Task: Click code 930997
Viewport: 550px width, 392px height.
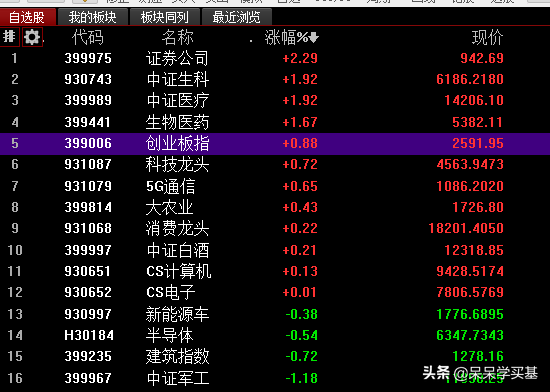Action: coord(88,314)
